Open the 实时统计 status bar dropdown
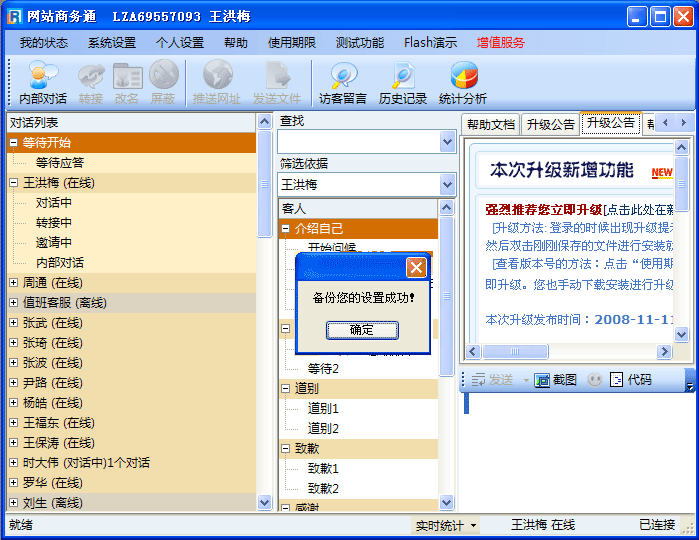The image size is (699, 540). click(x=473, y=525)
